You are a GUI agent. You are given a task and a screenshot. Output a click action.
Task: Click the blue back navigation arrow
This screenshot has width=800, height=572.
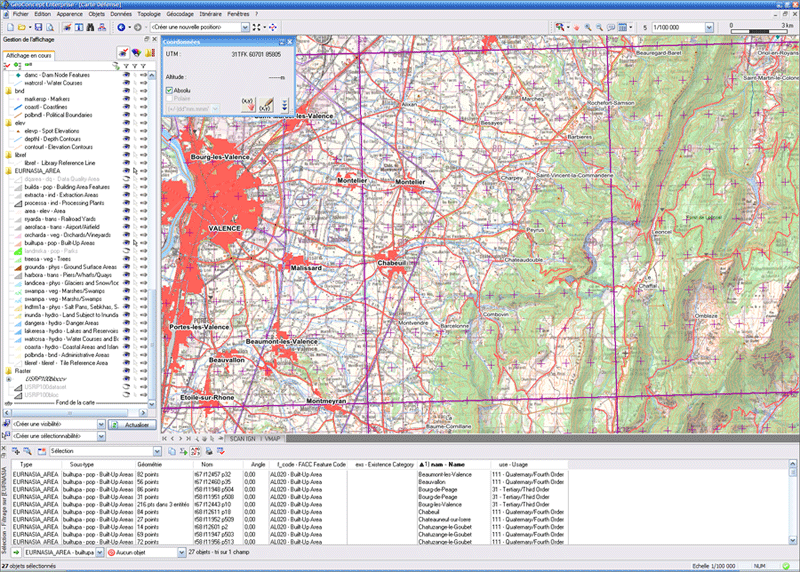tap(121, 27)
